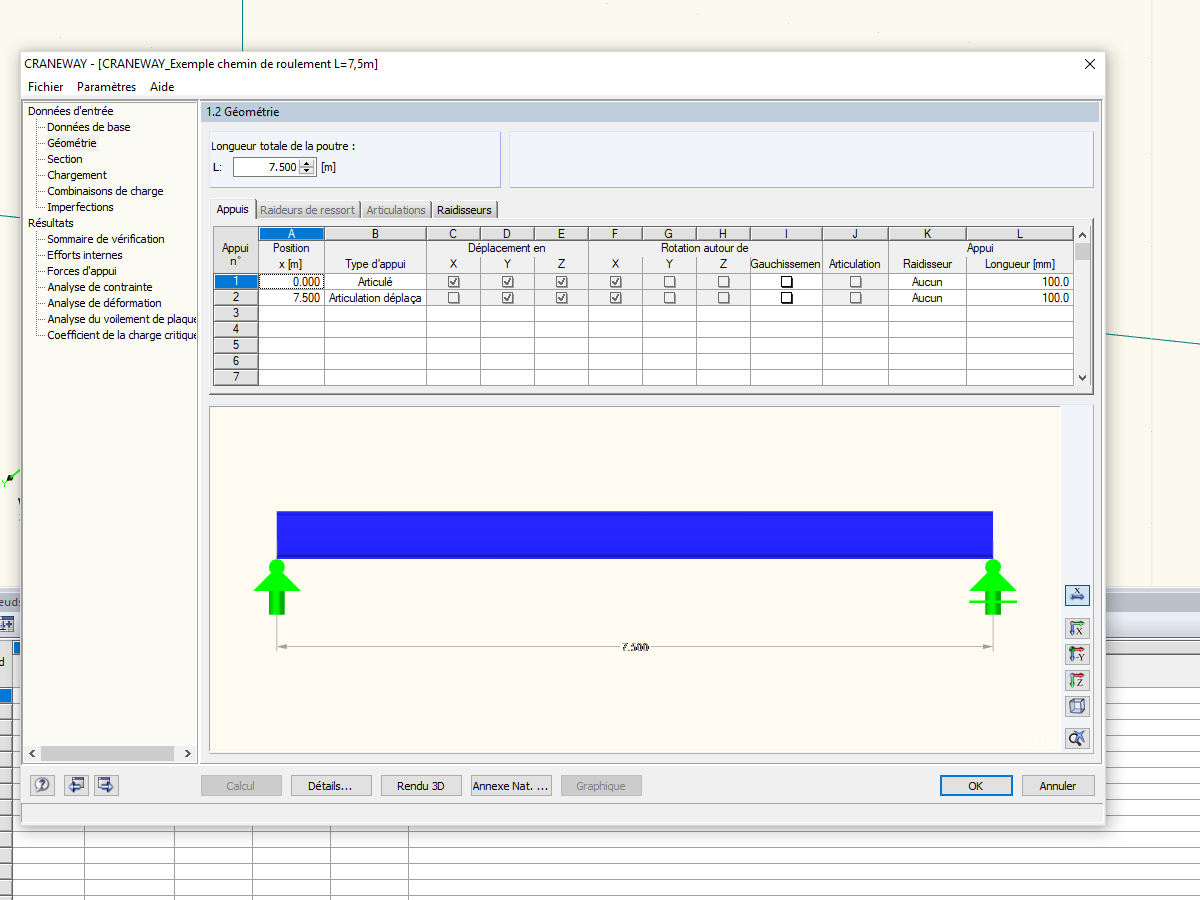Decrease beam length with spinner down arrow

[x=307, y=171]
